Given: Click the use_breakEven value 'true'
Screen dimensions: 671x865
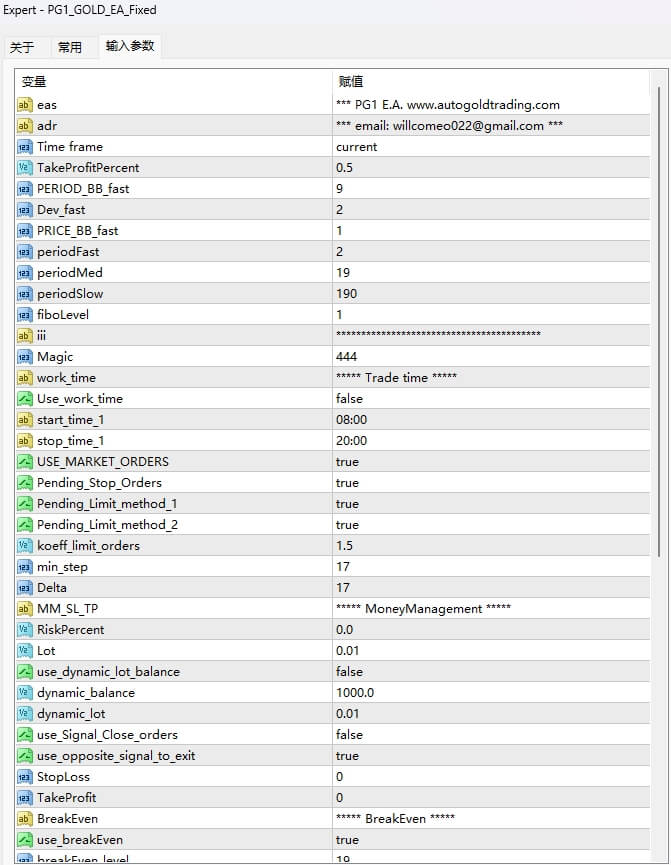Looking at the screenshot, I should [x=347, y=840].
